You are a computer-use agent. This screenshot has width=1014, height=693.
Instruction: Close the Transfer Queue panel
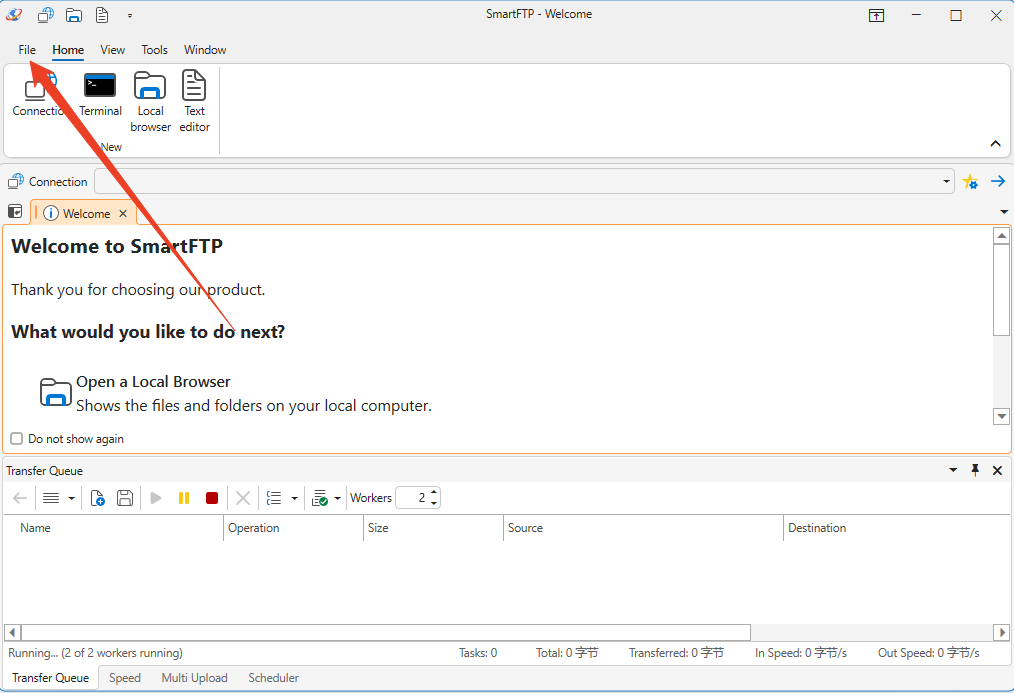pos(997,471)
